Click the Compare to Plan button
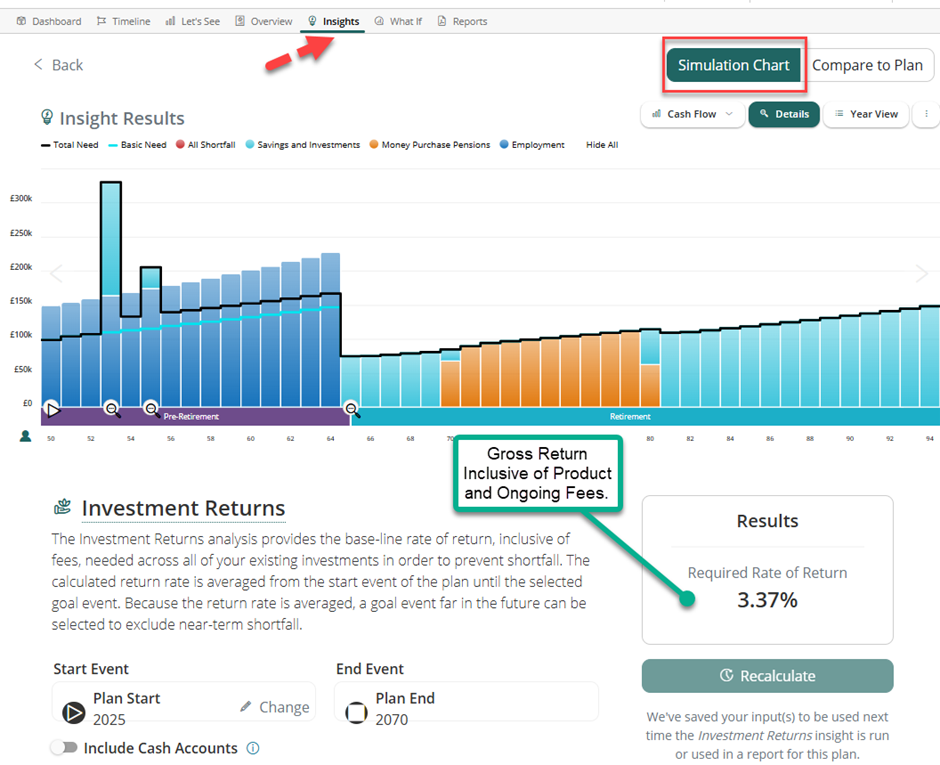Screen dimensions: 940x765 [x=867, y=65]
